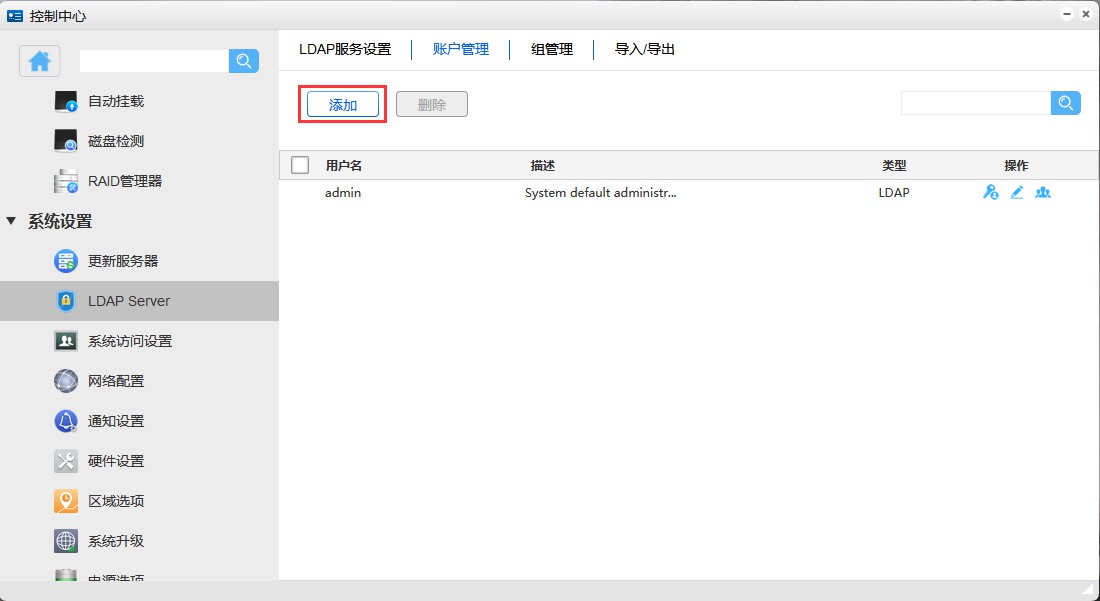Image resolution: width=1100 pixels, height=601 pixels.
Task: Select 网络配置 in the sidebar
Action: coord(115,381)
